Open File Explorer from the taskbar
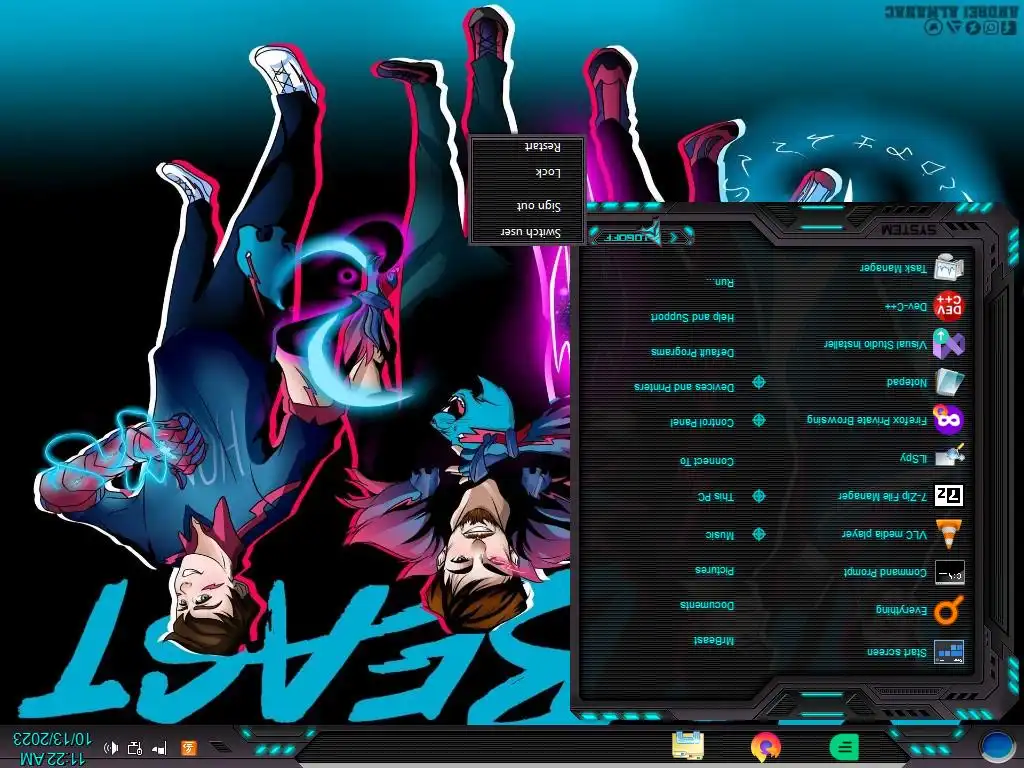Image resolution: width=1024 pixels, height=768 pixels. pyautogui.click(x=687, y=746)
